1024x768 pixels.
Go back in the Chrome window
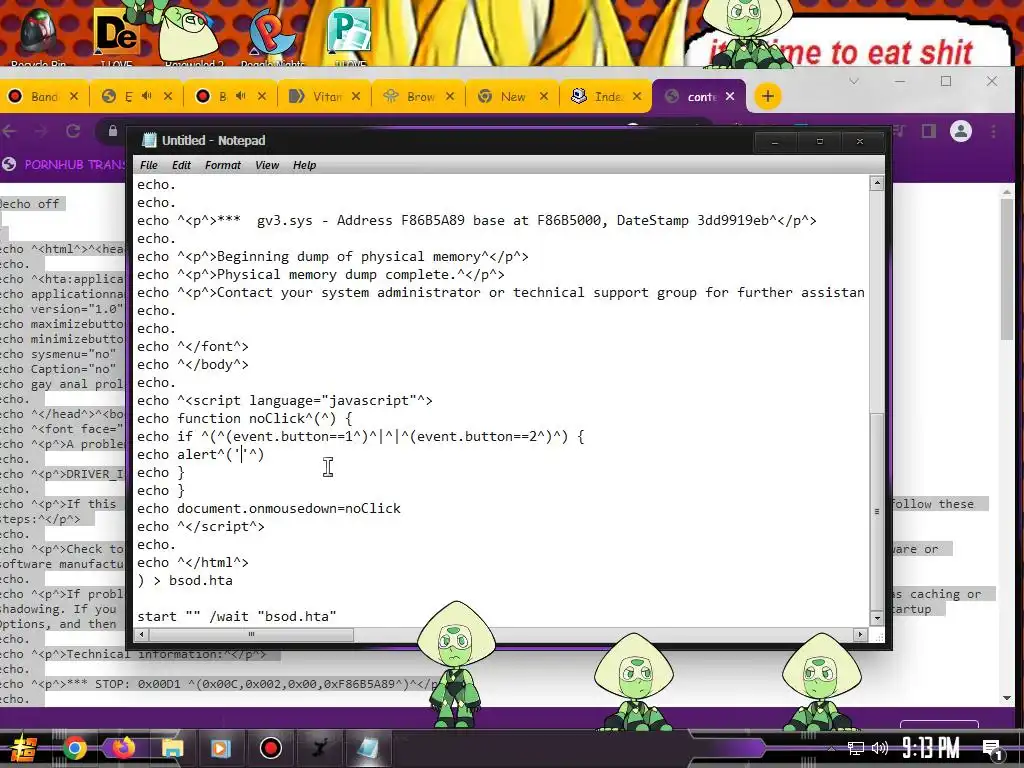pyautogui.click(x=9, y=131)
